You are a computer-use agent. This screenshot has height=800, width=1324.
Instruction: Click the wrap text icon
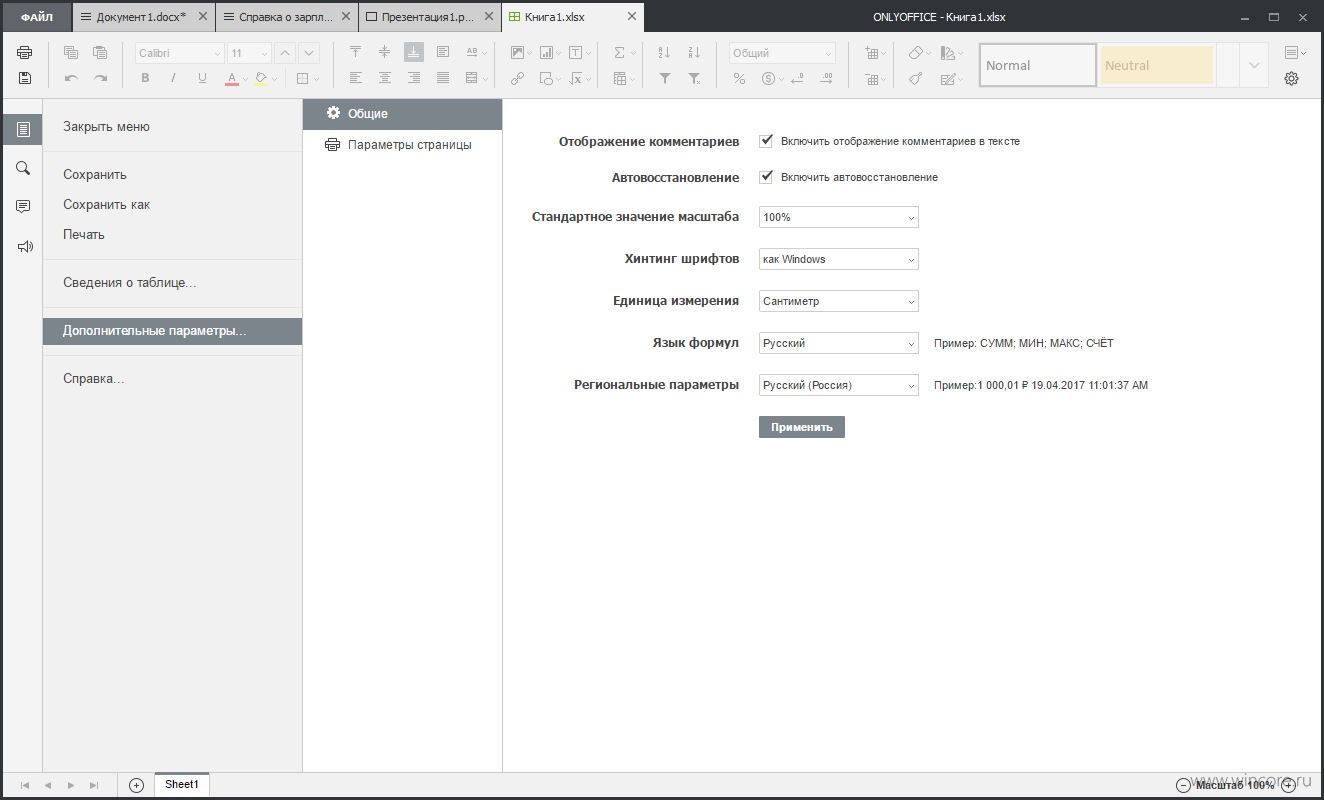pos(443,53)
